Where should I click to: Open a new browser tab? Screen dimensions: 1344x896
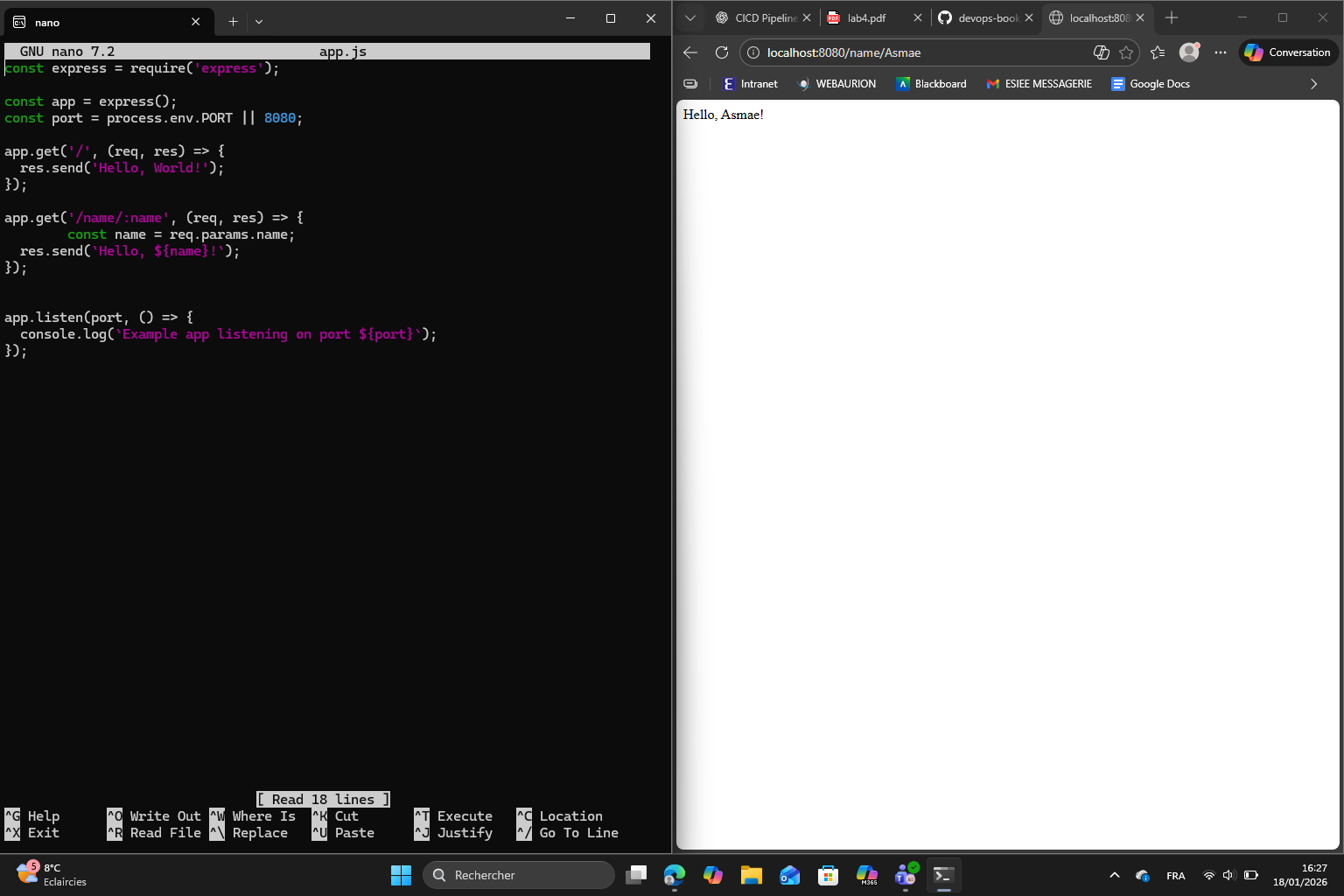pyautogui.click(x=1172, y=17)
